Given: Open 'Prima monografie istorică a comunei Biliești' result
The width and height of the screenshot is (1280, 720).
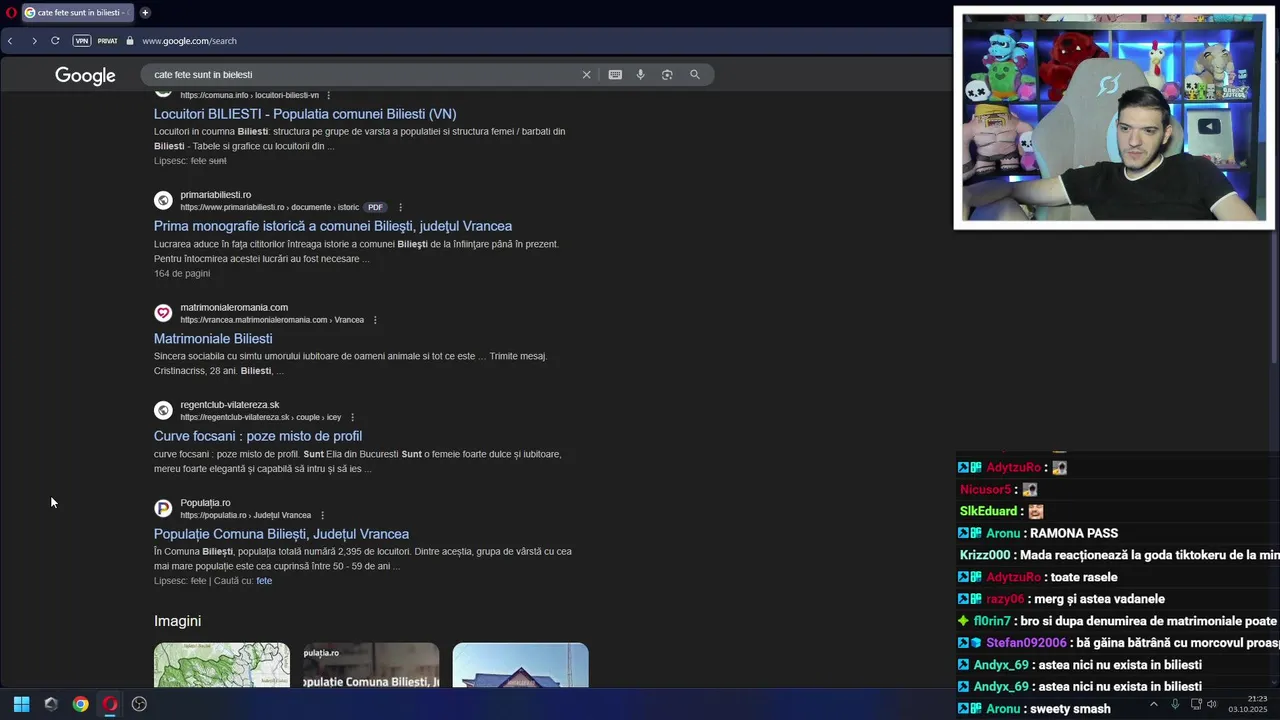Looking at the screenshot, I should (x=333, y=226).
